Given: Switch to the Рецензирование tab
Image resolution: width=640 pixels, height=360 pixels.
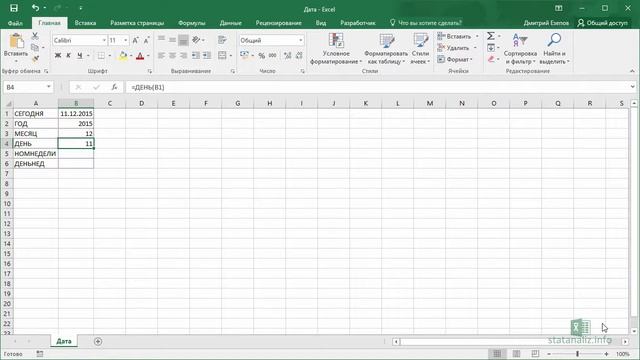Looking at the screenshot, I should 278,23.
